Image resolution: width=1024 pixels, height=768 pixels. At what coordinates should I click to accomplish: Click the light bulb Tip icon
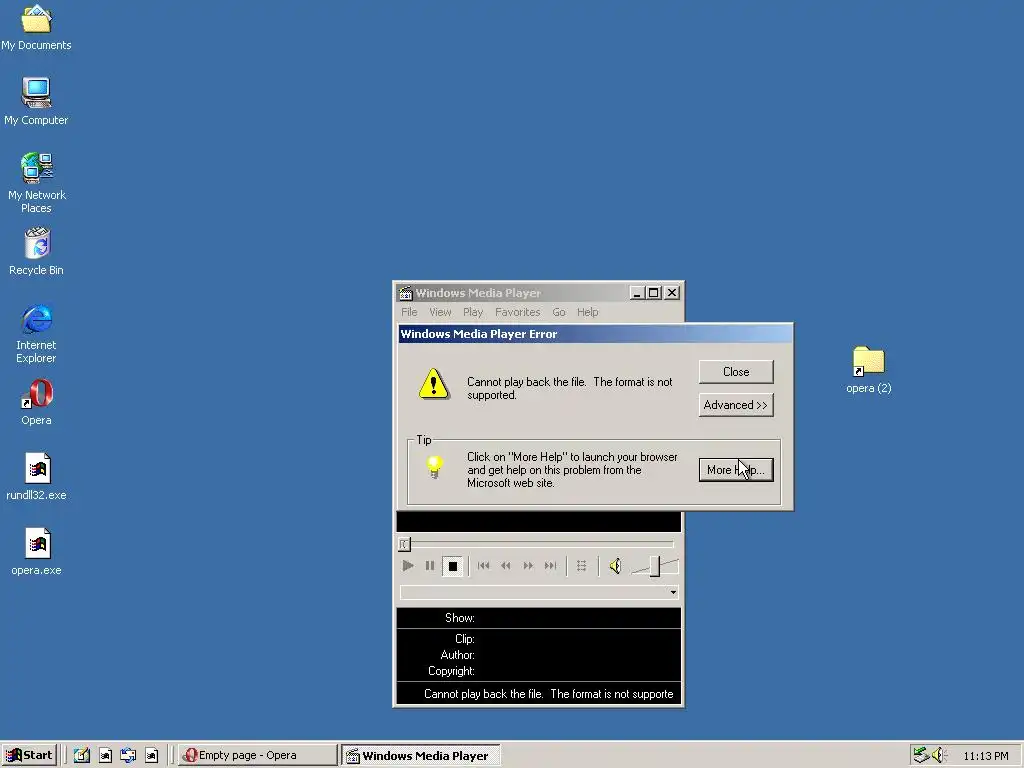pos(435,466)
